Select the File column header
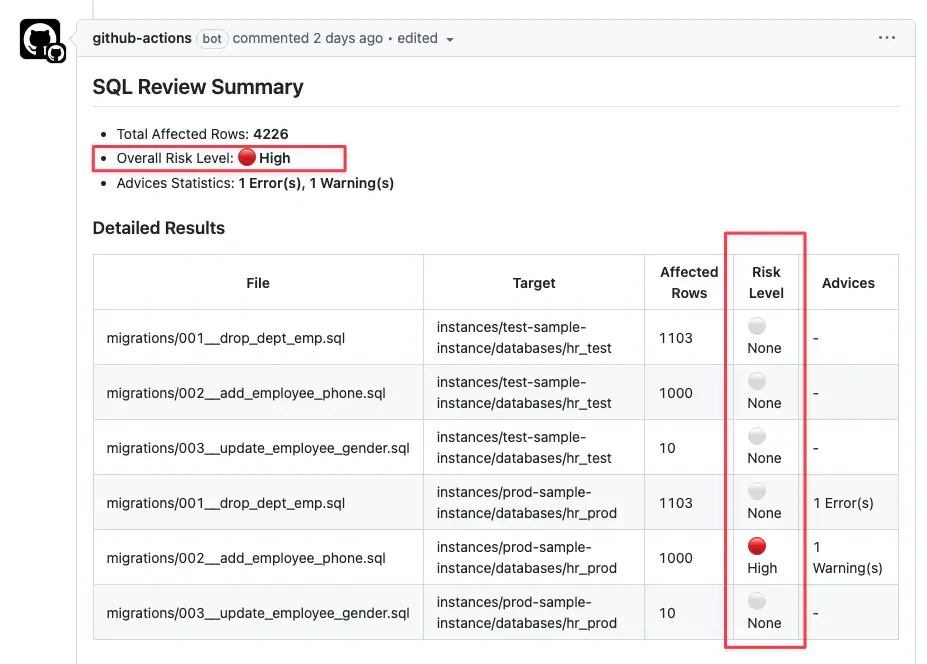Viewport: 927px width, 664px height. tap(258, 282)
